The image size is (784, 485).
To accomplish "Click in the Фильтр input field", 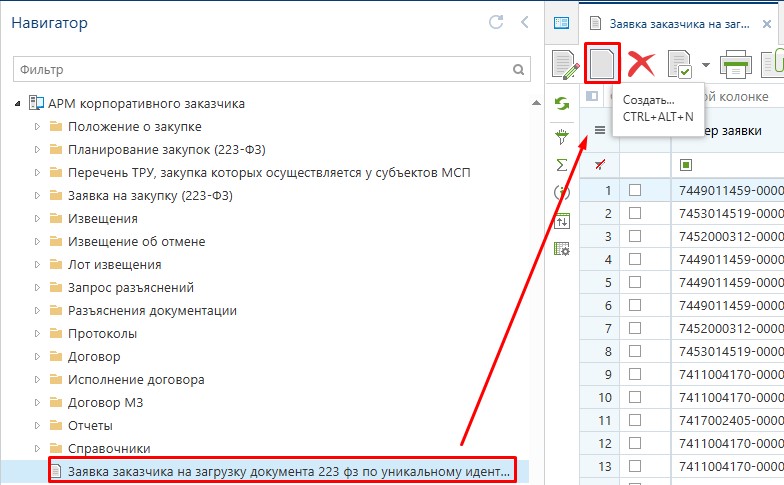I will (x=272, y=70).
